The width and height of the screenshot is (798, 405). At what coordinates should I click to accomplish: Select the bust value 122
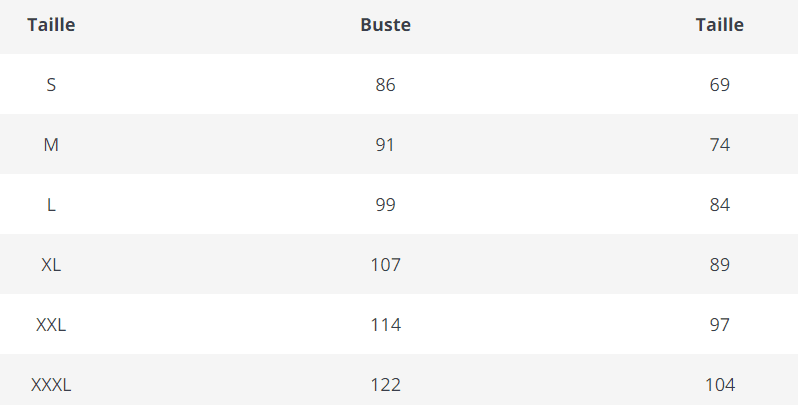pos(385,384)
